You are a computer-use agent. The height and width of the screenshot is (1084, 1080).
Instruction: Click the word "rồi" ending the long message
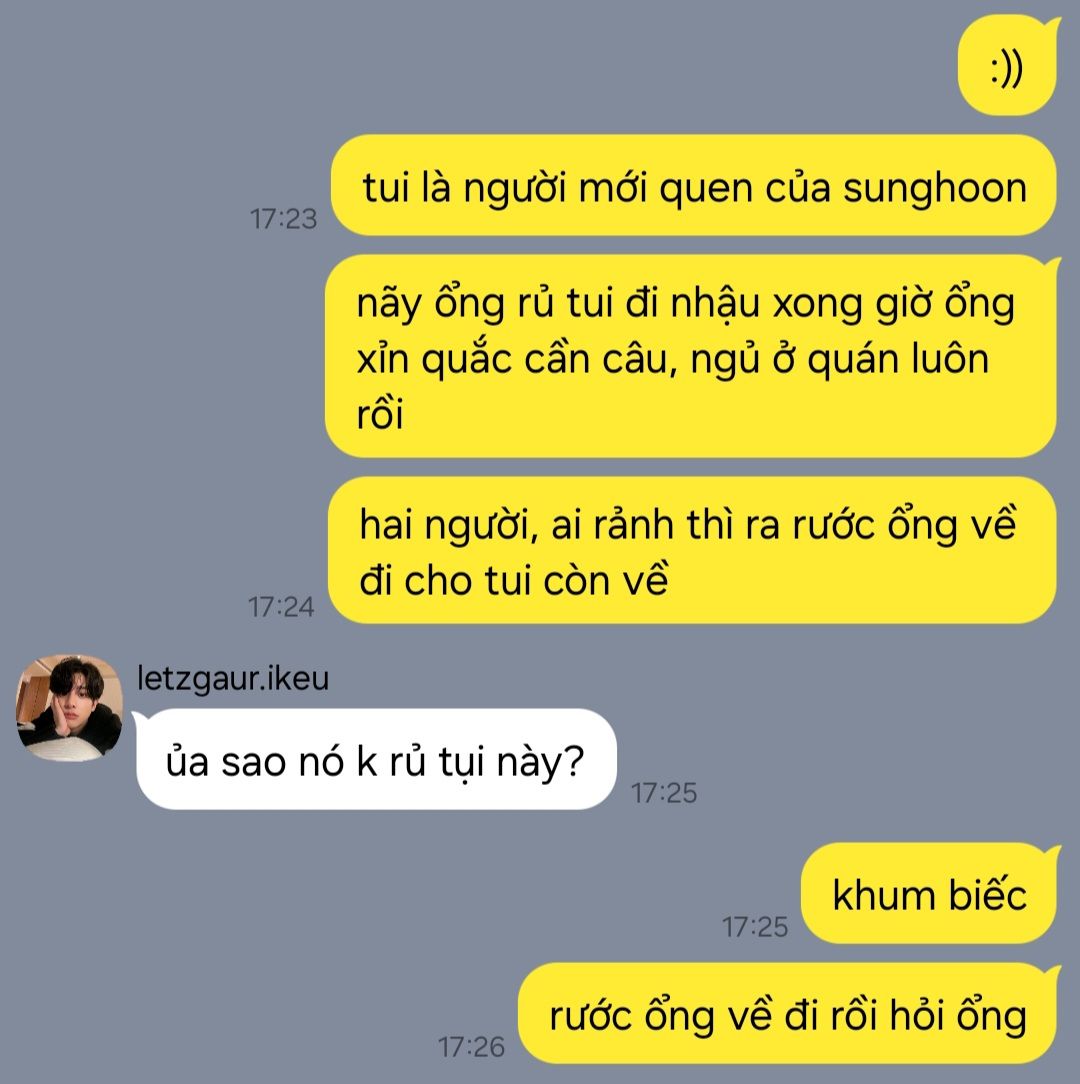380,413
